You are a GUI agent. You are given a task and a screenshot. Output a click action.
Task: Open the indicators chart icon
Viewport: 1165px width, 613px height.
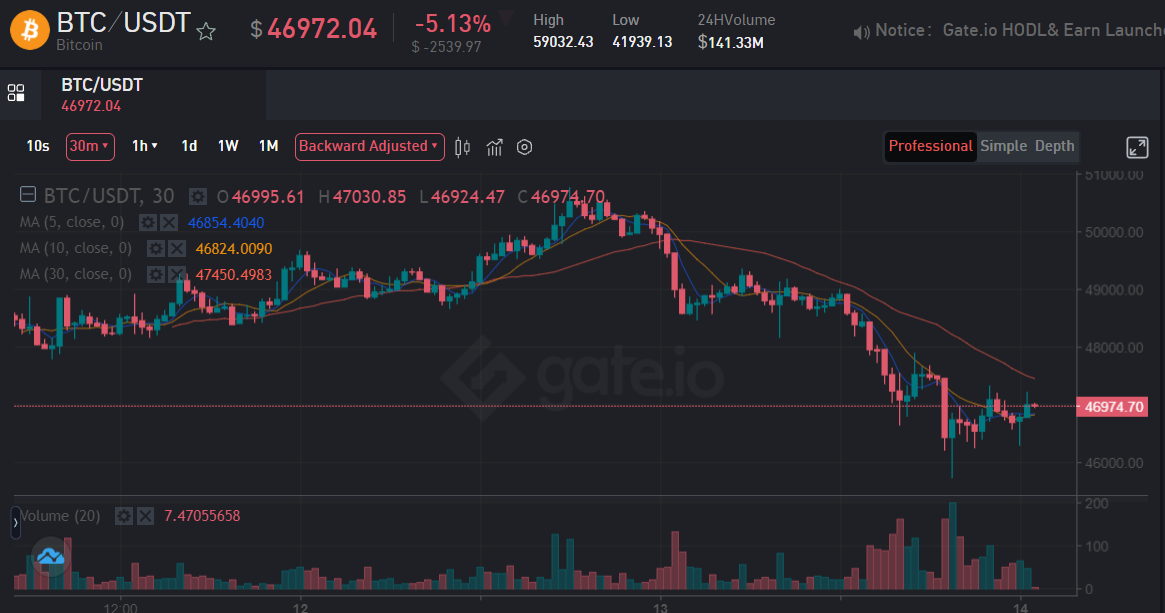click(494, 147)
